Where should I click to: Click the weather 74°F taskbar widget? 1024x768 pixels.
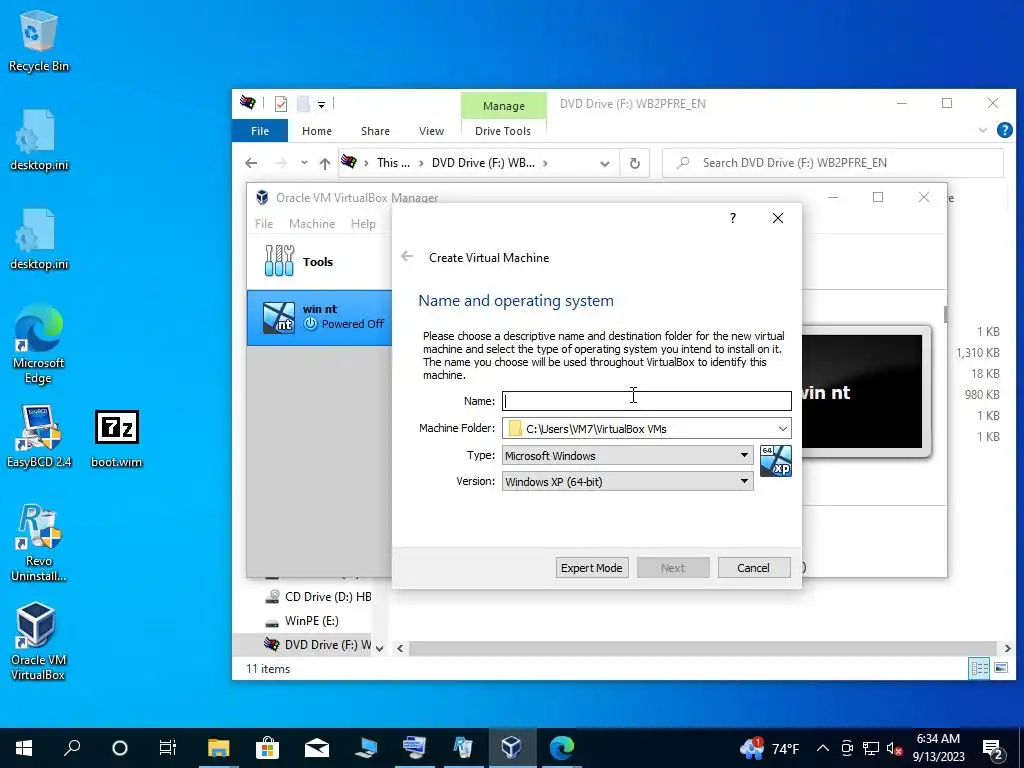point(771,748)
